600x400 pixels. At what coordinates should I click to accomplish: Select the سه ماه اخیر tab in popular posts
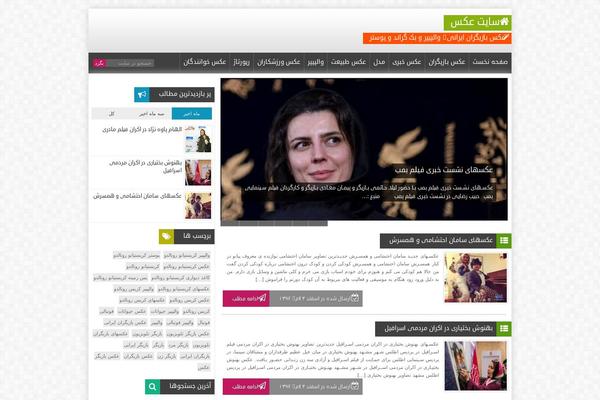tap(152, 114)
